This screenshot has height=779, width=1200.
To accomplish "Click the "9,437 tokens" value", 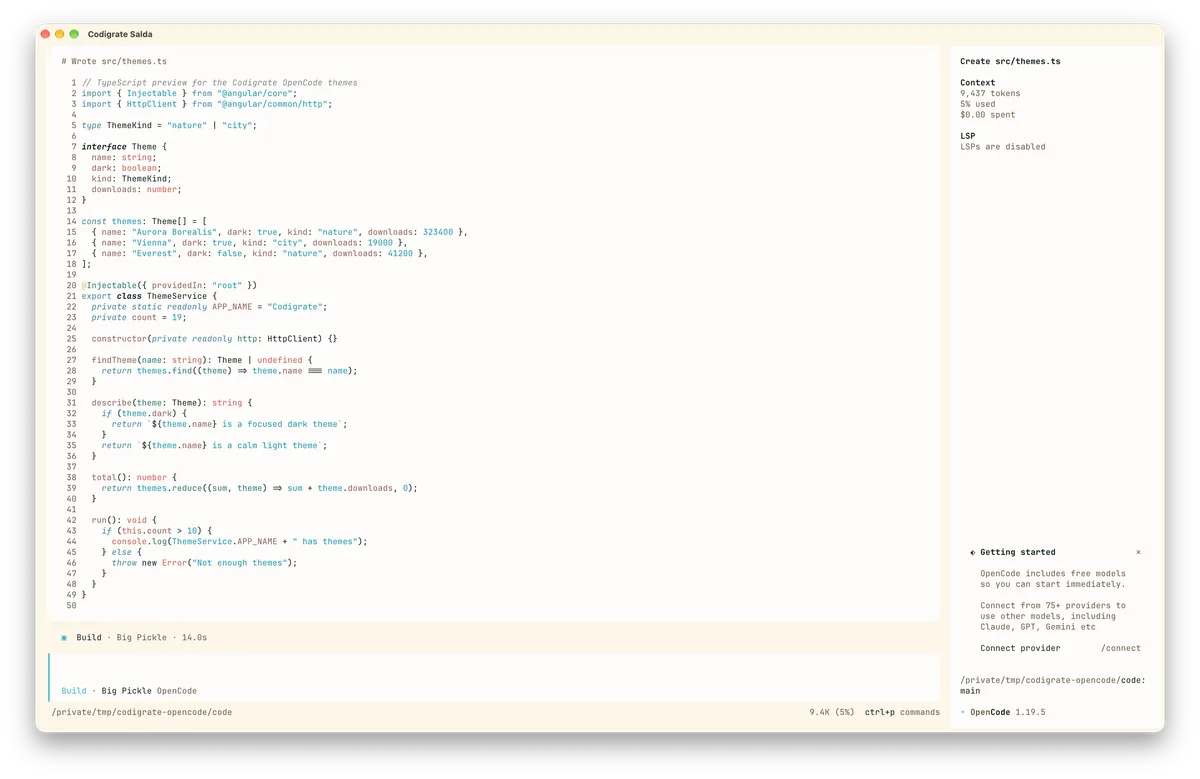I will click(990, 93).
